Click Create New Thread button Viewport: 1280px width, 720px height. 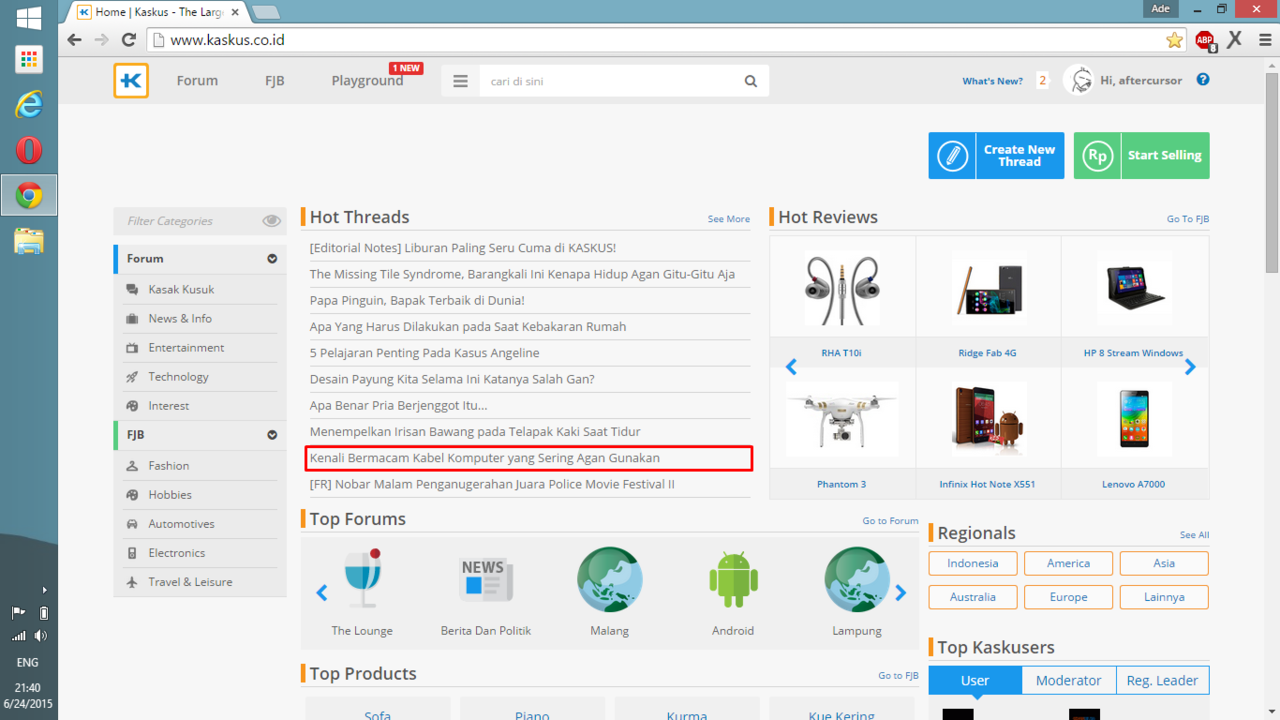coord(996,156)
